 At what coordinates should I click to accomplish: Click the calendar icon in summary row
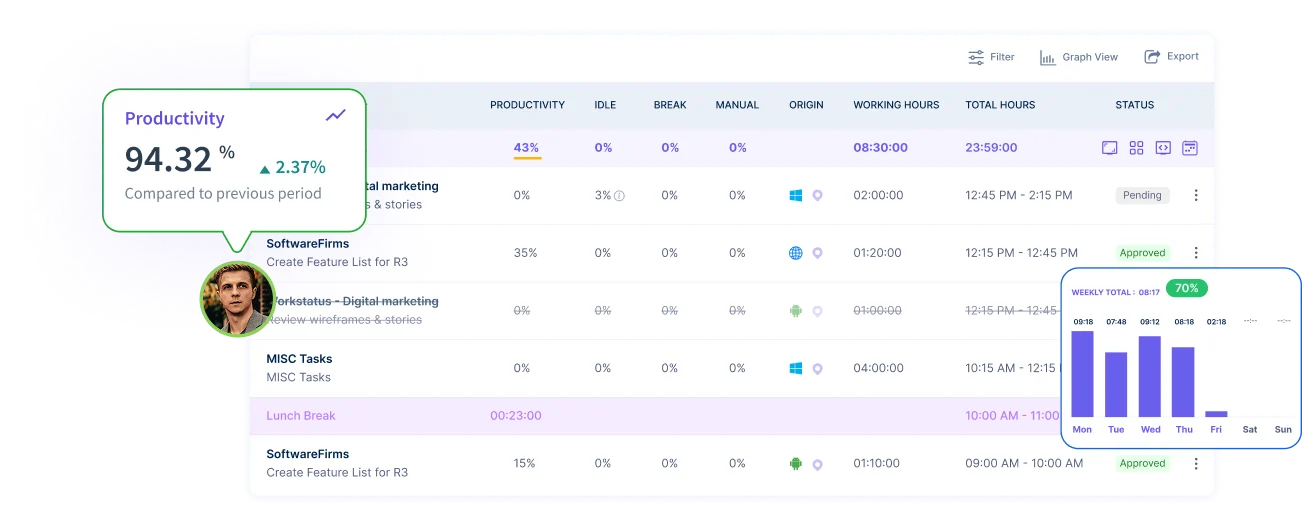coord(1190,148)
